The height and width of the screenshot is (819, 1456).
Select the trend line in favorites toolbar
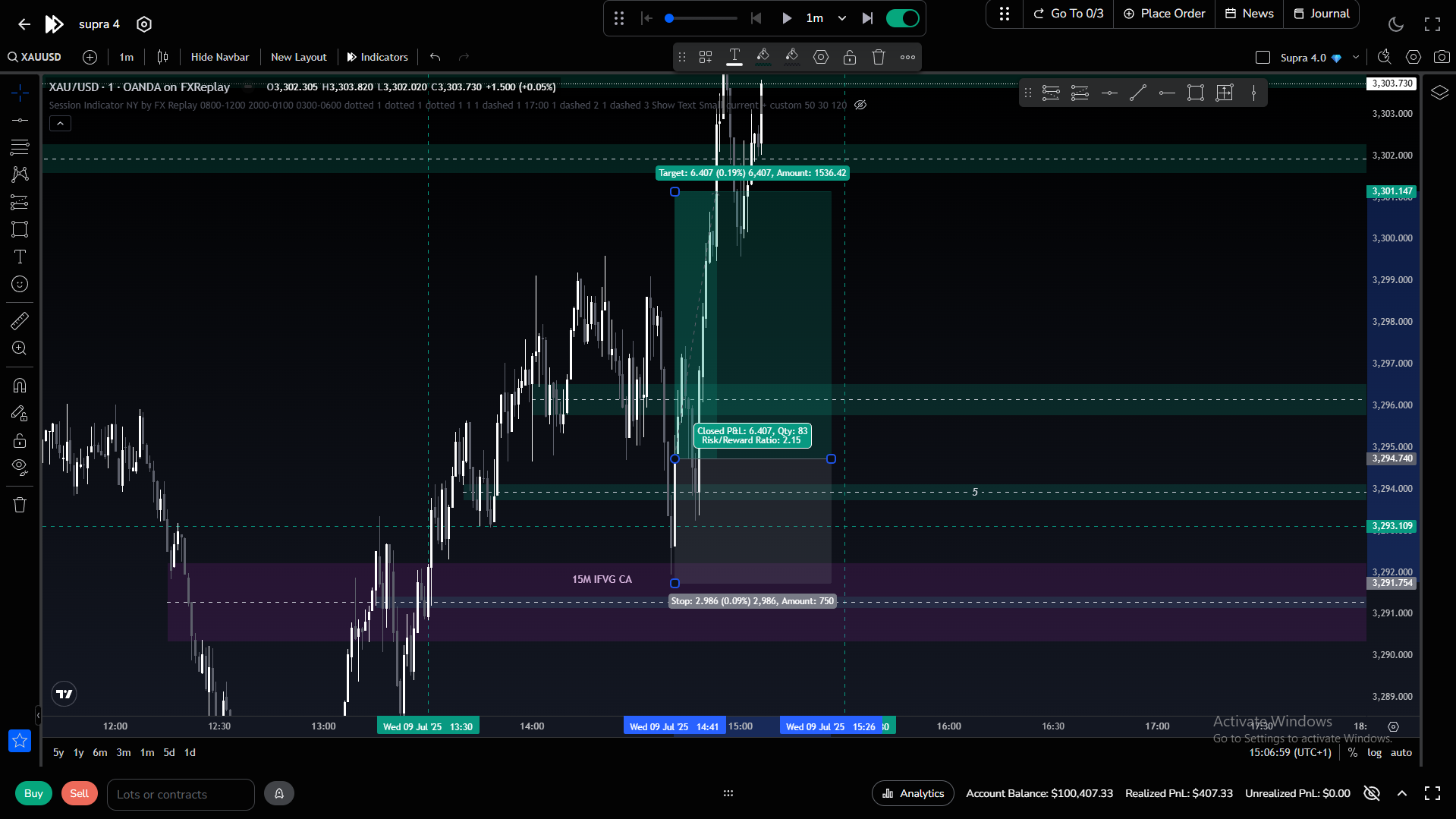pos(1138,93)
